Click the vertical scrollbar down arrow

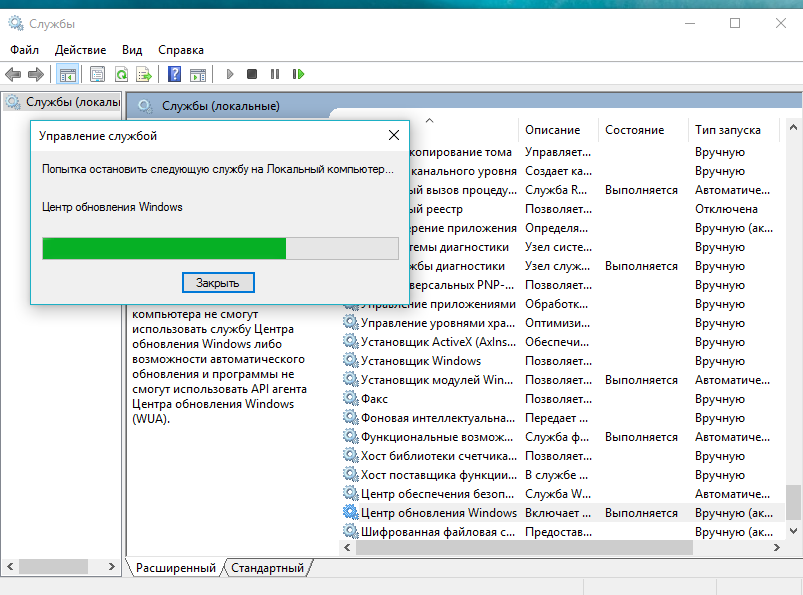793,531
